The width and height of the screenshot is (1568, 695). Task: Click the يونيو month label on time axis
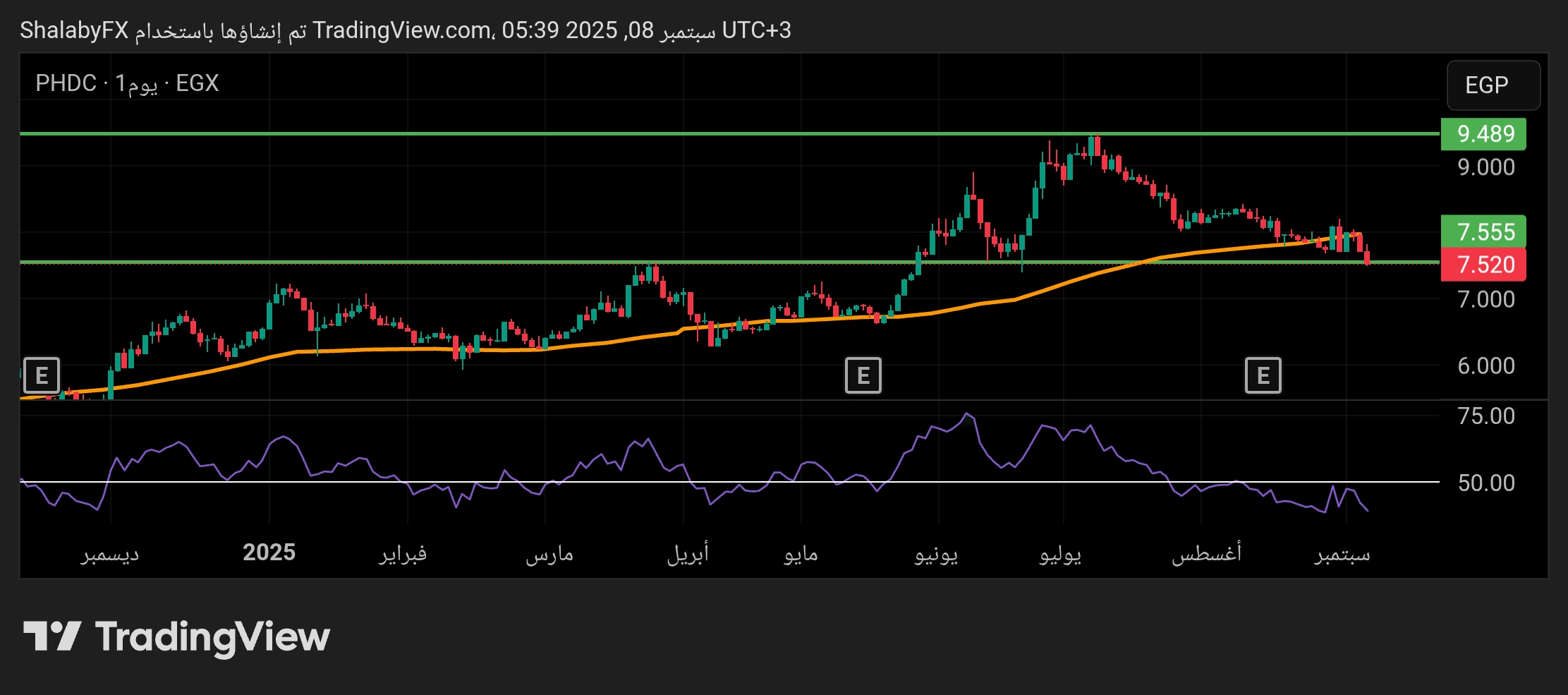[936, 554]
